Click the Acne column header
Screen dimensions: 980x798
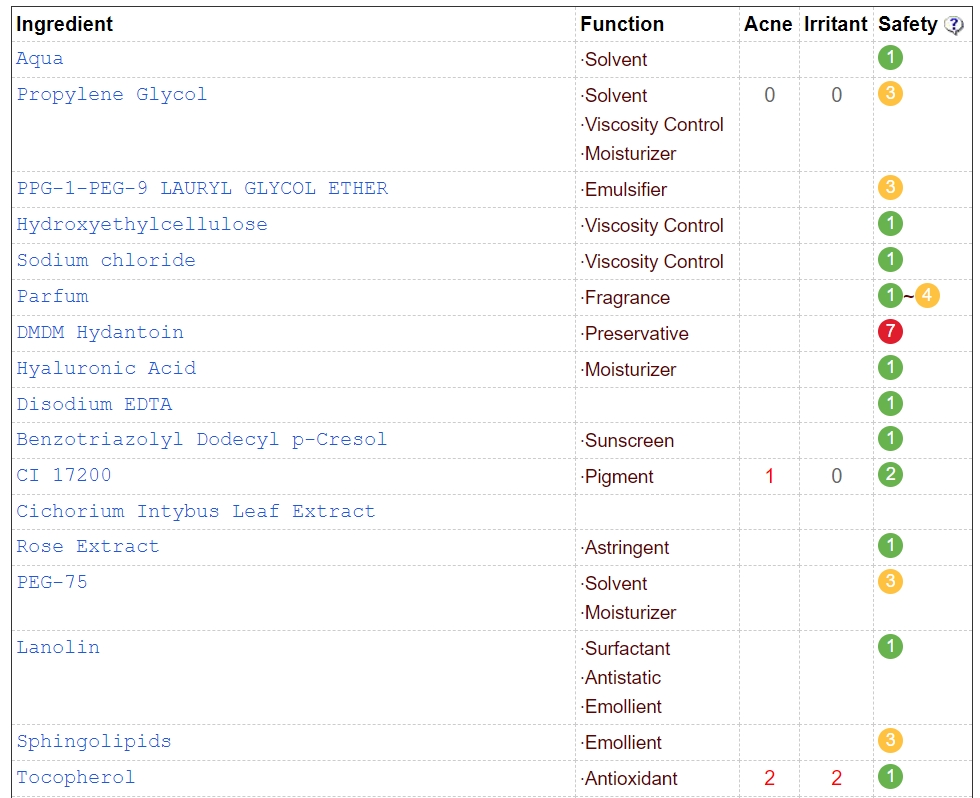[x=768, y=24]
